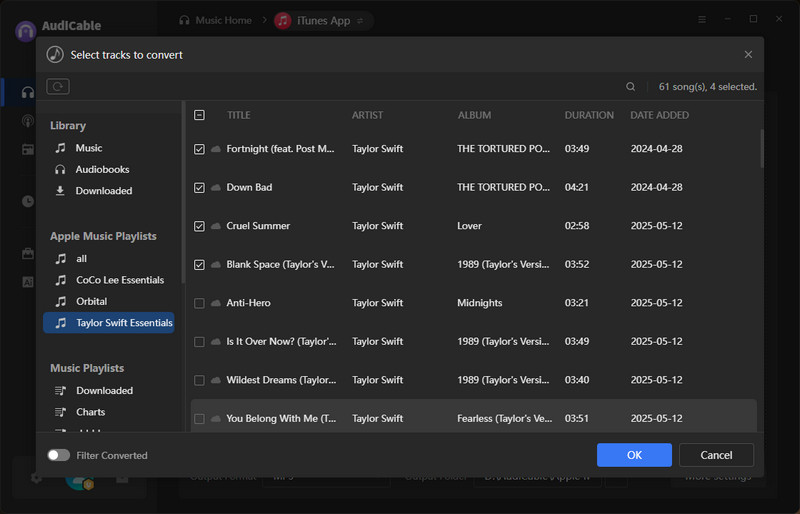Click the toolbox icon in AudiCable sidebar

click(x=28, y=254)
